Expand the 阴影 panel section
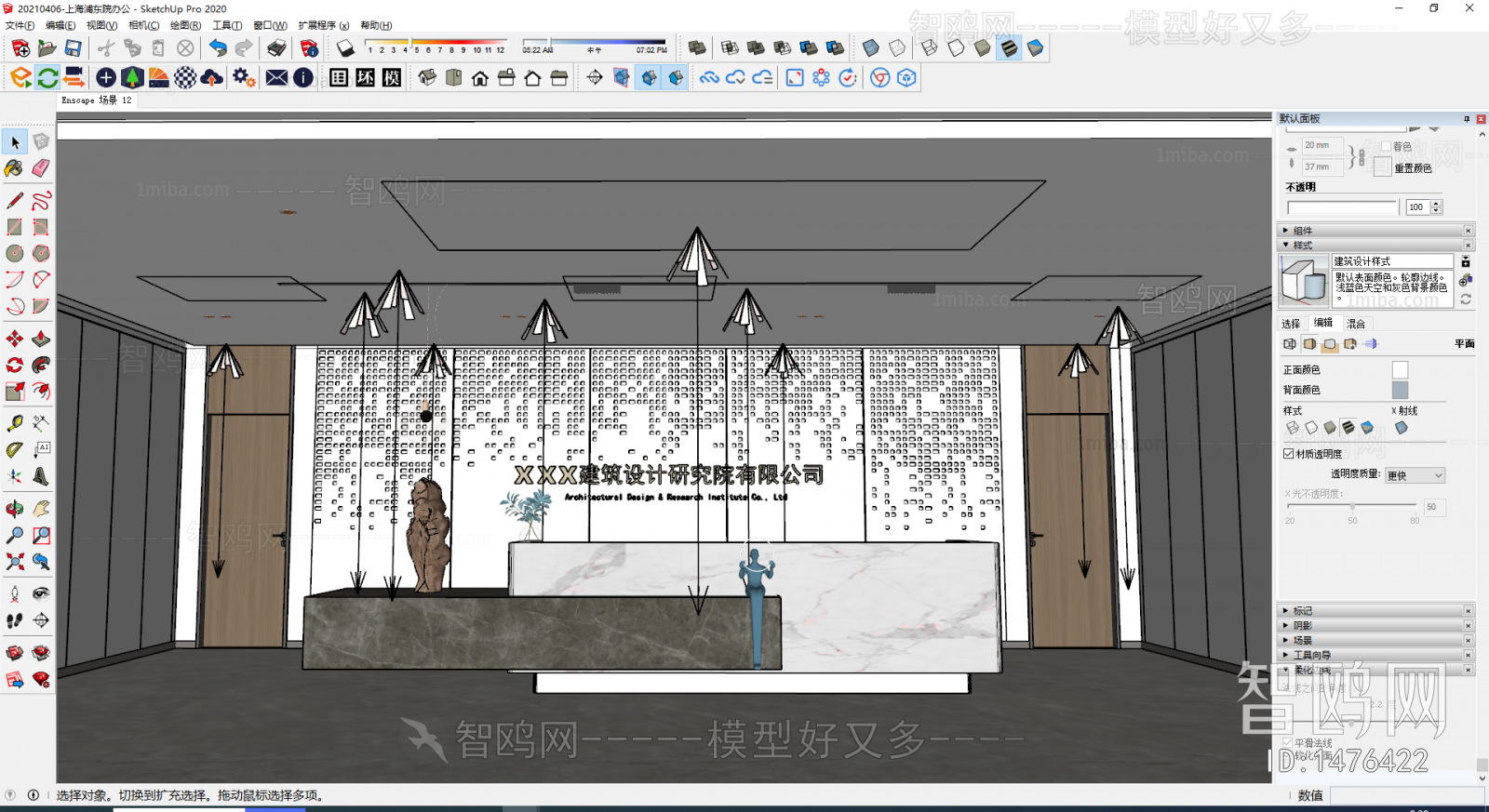1489x812 pixels. click(1375, 625)
